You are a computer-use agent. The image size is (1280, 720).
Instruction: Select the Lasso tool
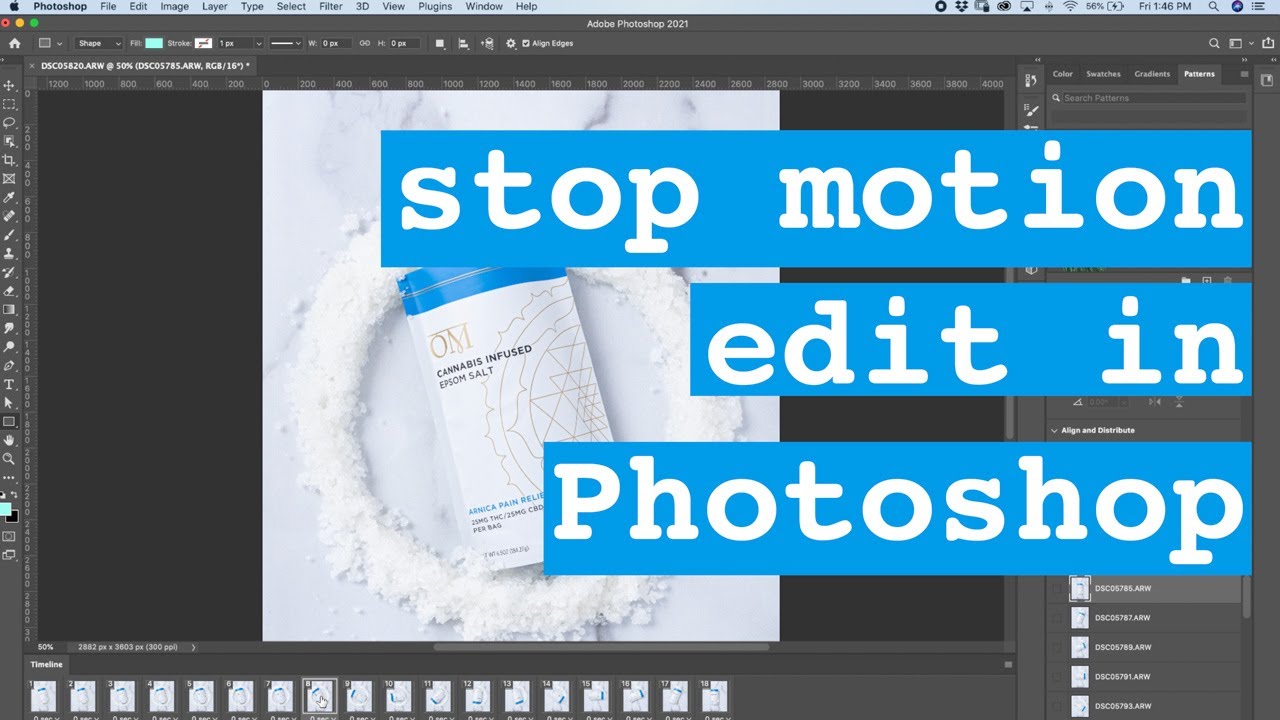click(x=9, y=123)
